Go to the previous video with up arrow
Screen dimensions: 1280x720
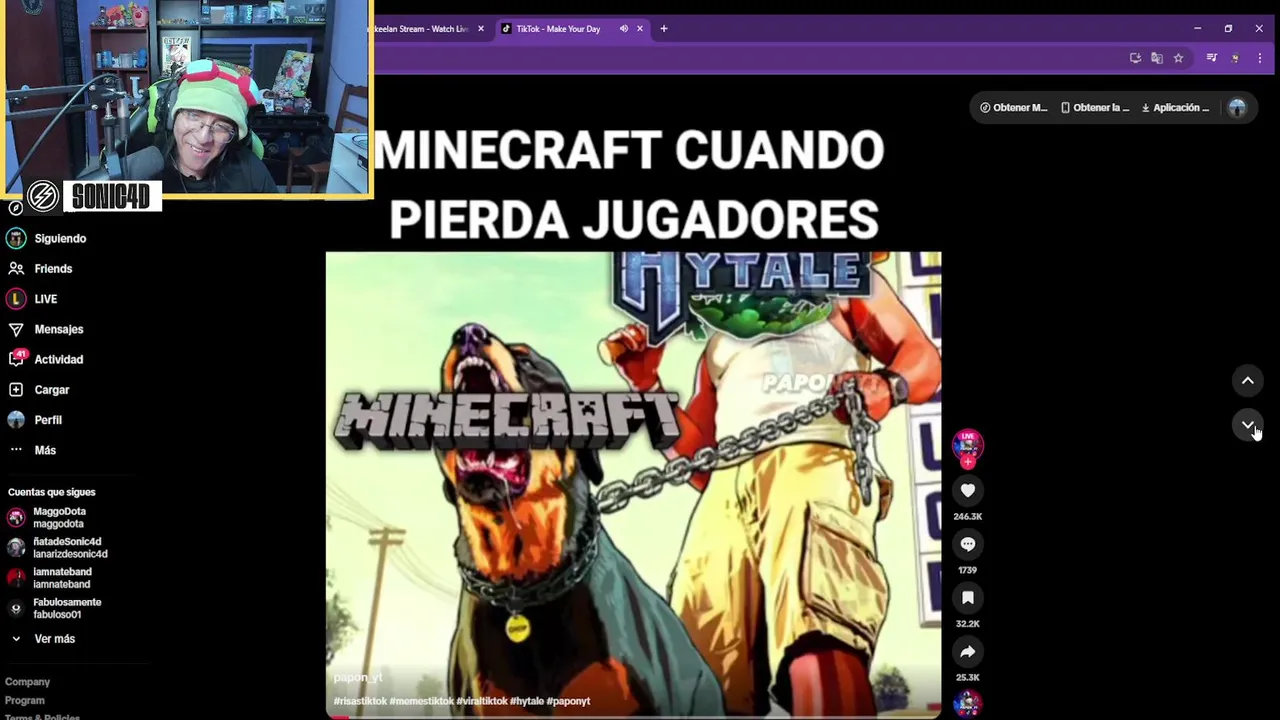1247,381
